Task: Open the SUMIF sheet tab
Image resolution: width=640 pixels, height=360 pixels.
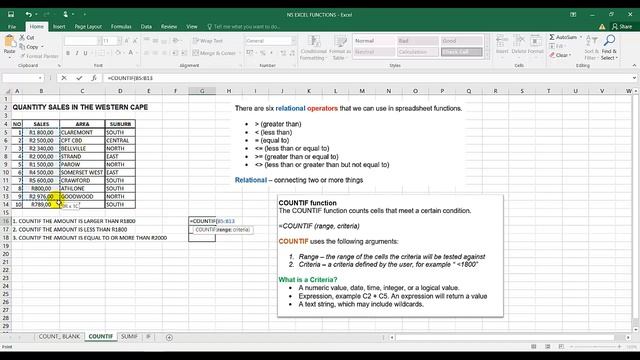Action: (129, 337)
